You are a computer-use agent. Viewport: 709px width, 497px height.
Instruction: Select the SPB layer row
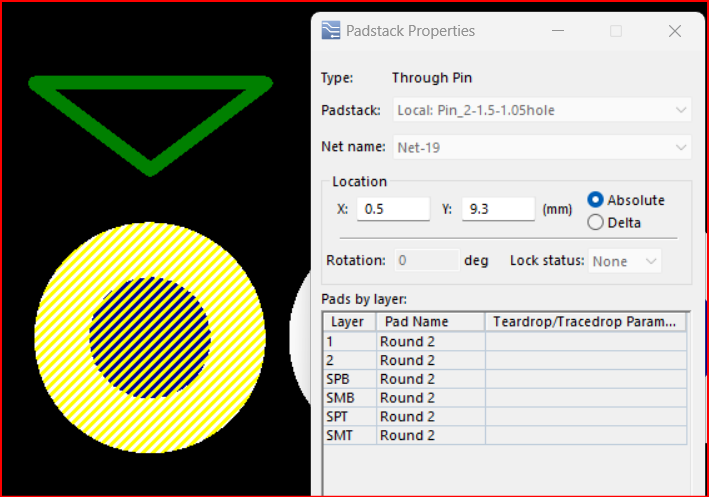[x=348, y=379]
